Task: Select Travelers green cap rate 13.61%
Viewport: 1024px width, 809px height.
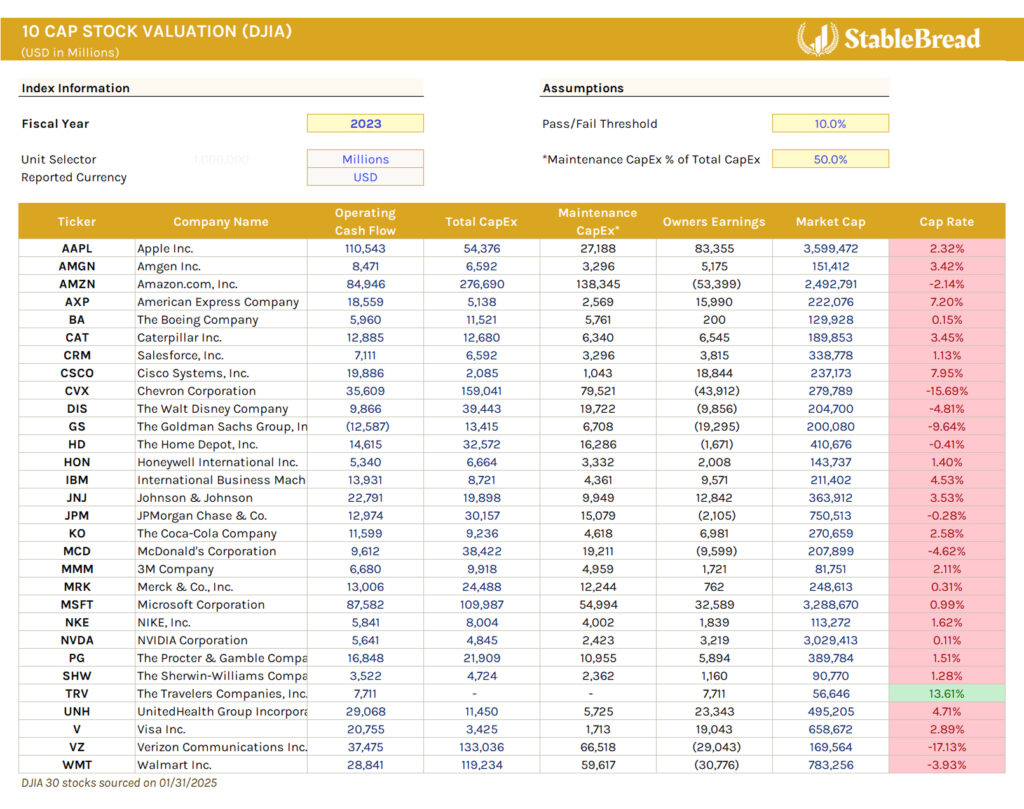Action: click(x=946, y=693)
